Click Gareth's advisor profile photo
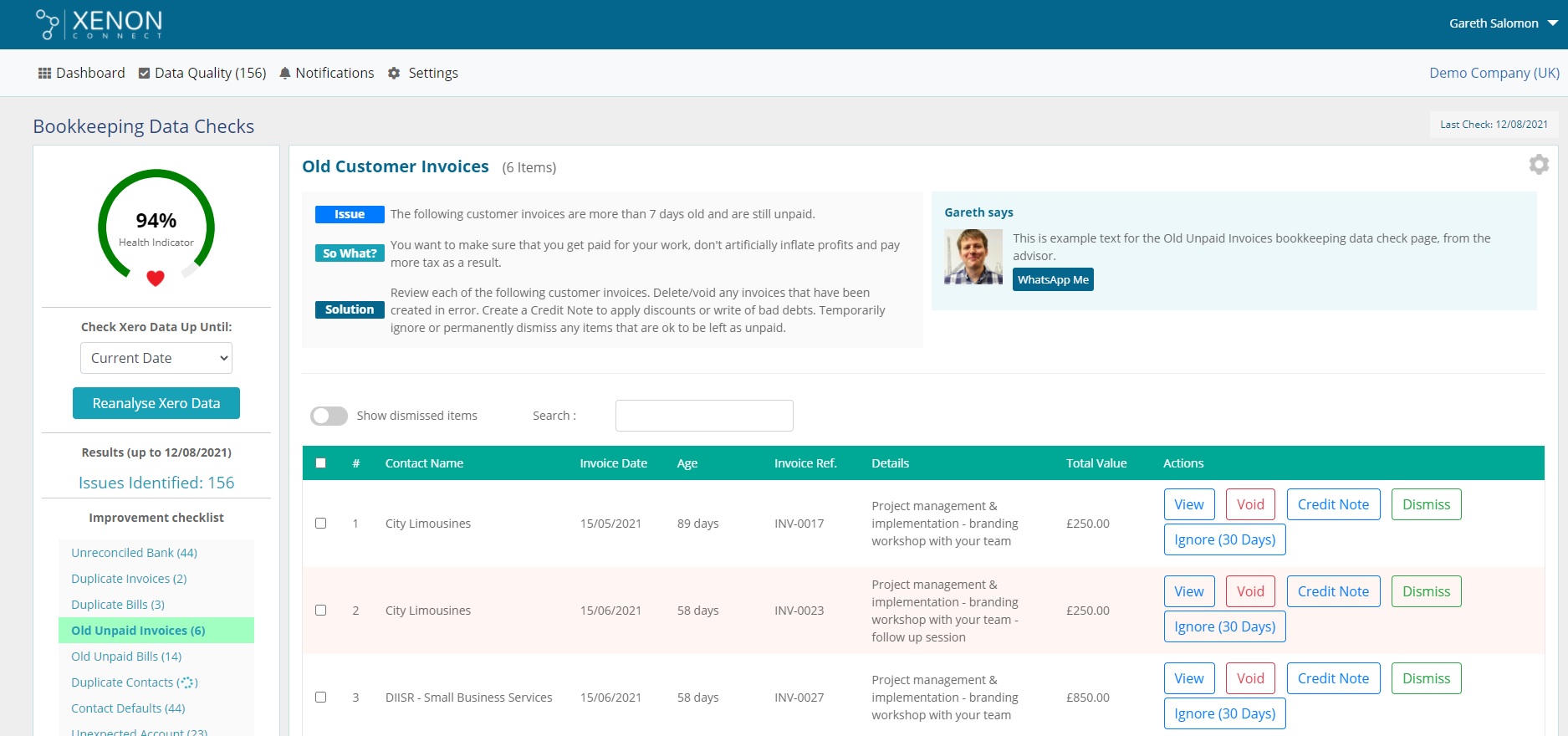This screenshot has height=736, width=1568. pos(973,257)
